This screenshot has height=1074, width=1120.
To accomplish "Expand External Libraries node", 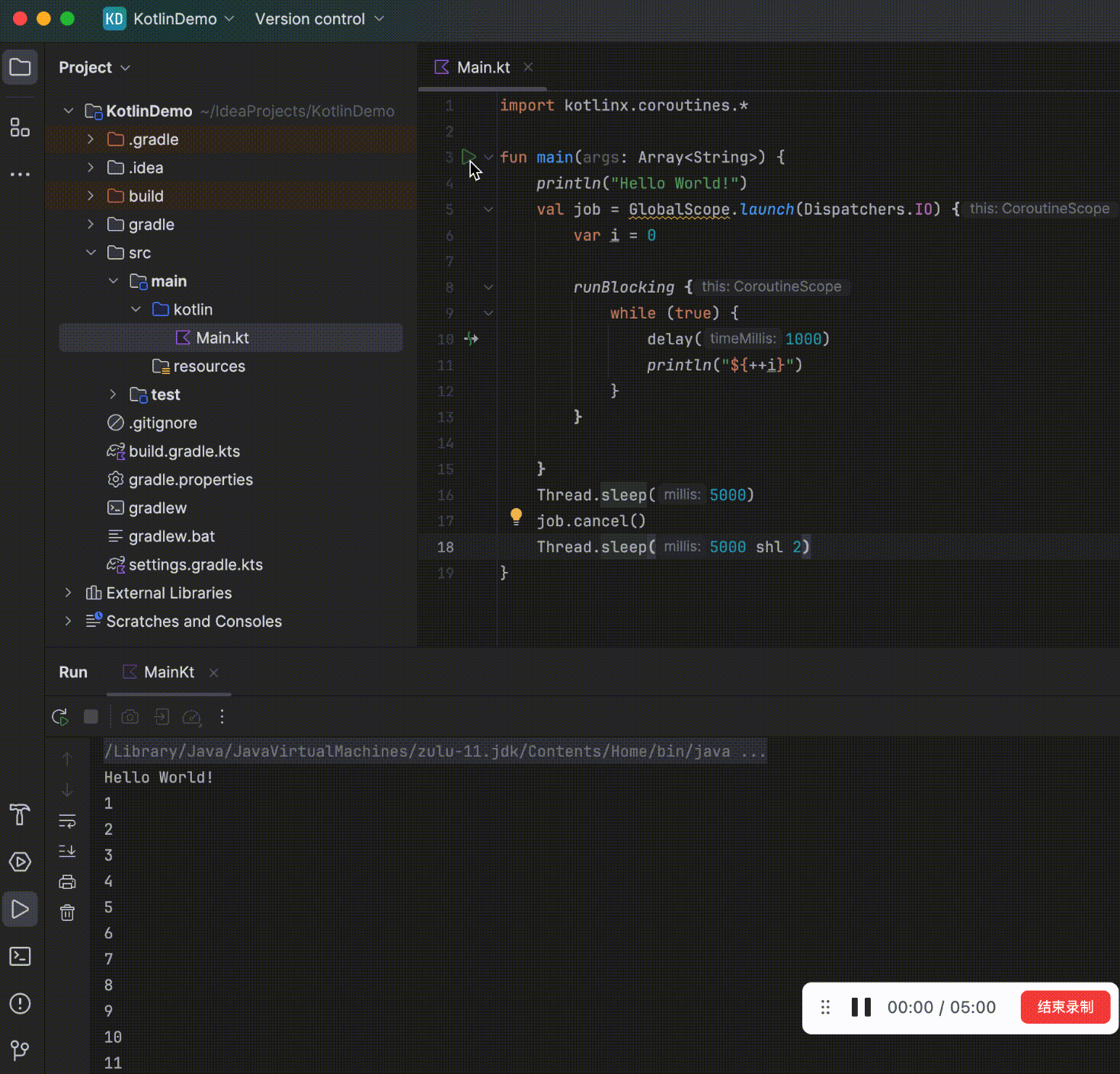I will (x=69, y=593).
